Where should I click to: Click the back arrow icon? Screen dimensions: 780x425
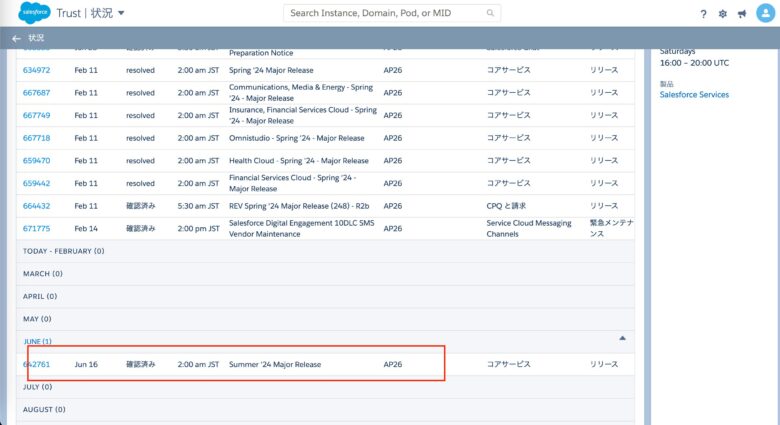click(x=16, y=38)
